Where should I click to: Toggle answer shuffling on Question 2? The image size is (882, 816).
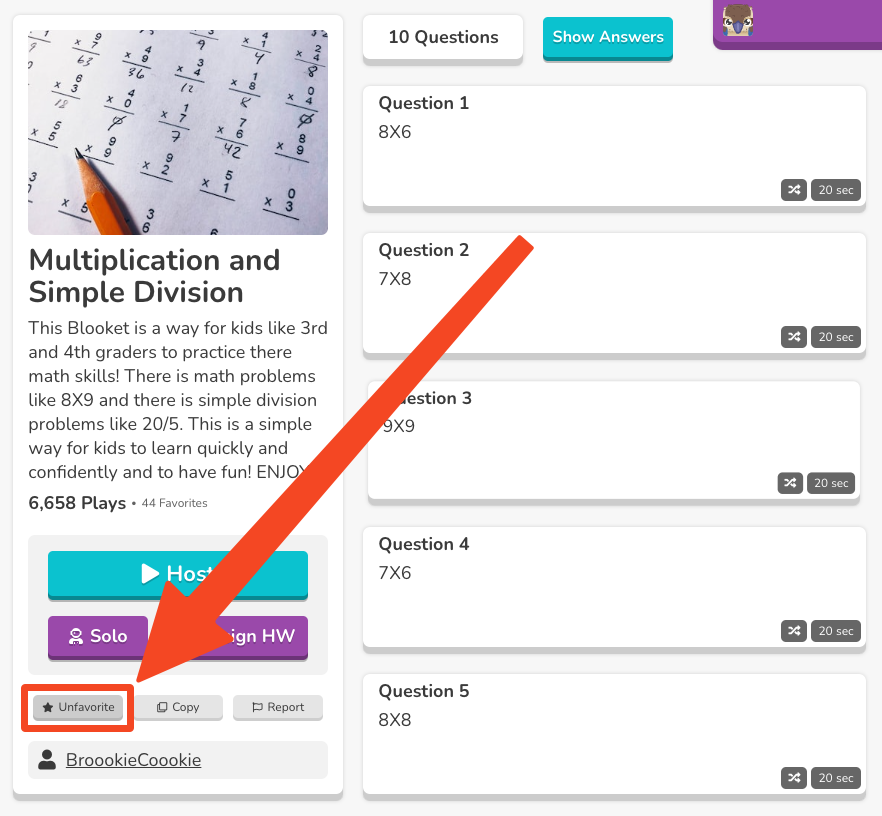coord(794,336)
